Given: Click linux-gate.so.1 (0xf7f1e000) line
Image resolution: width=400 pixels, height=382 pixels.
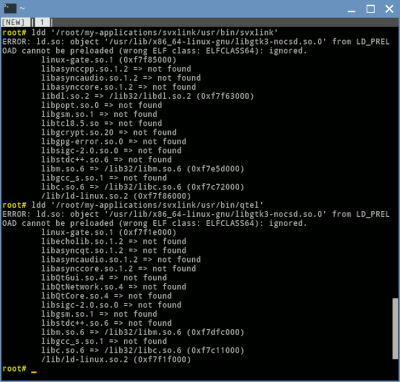Looking at the screenshot, I should pyautogui.click(x=109, y=232).
